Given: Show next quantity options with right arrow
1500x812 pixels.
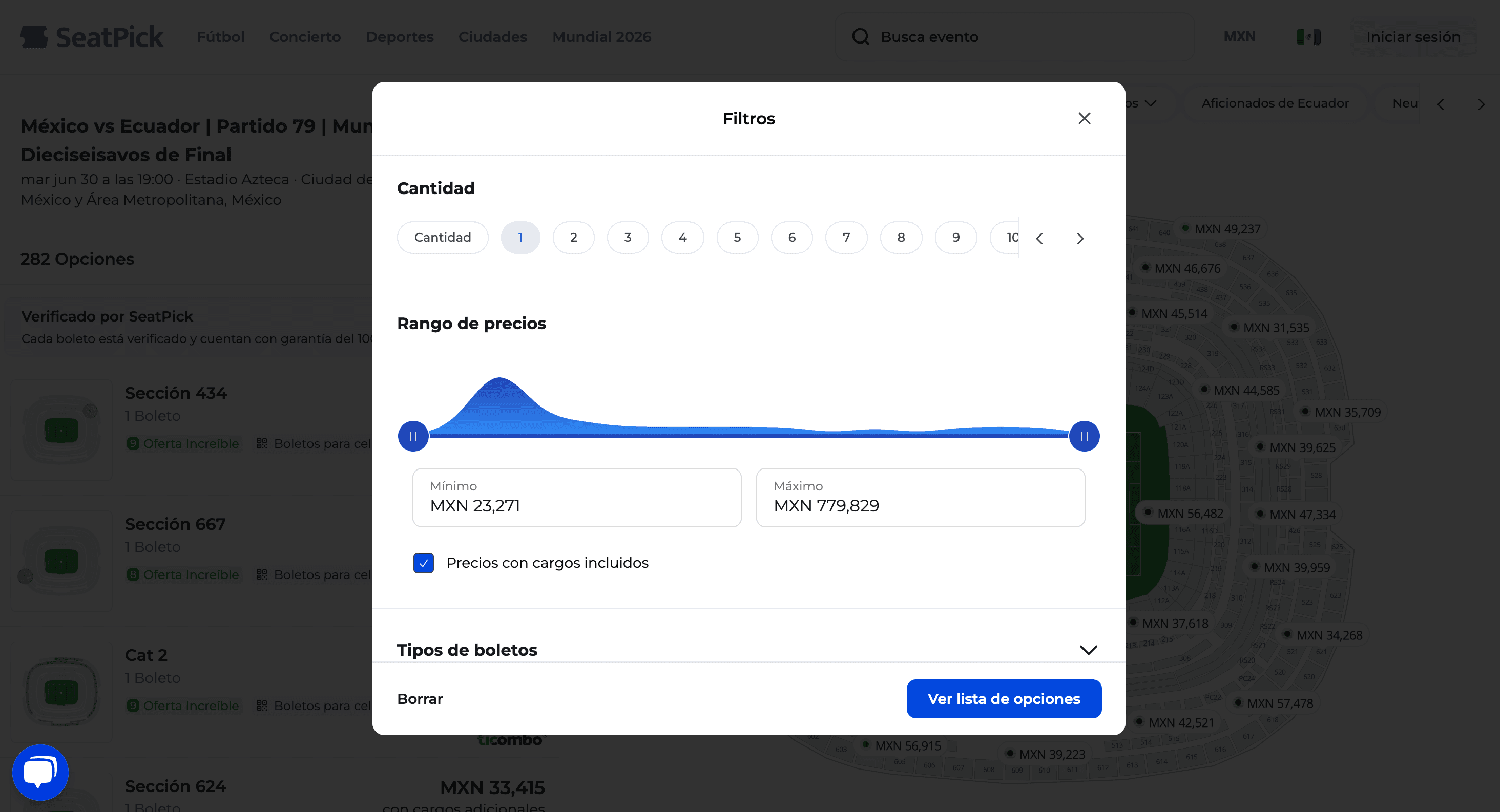Looking at the screenshot, I should coord(1079,238).
